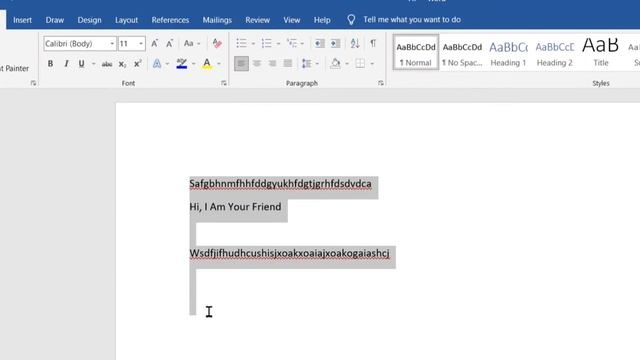Apply the Heading 1 style
The image size is (640, 360).
pos(508,52)
